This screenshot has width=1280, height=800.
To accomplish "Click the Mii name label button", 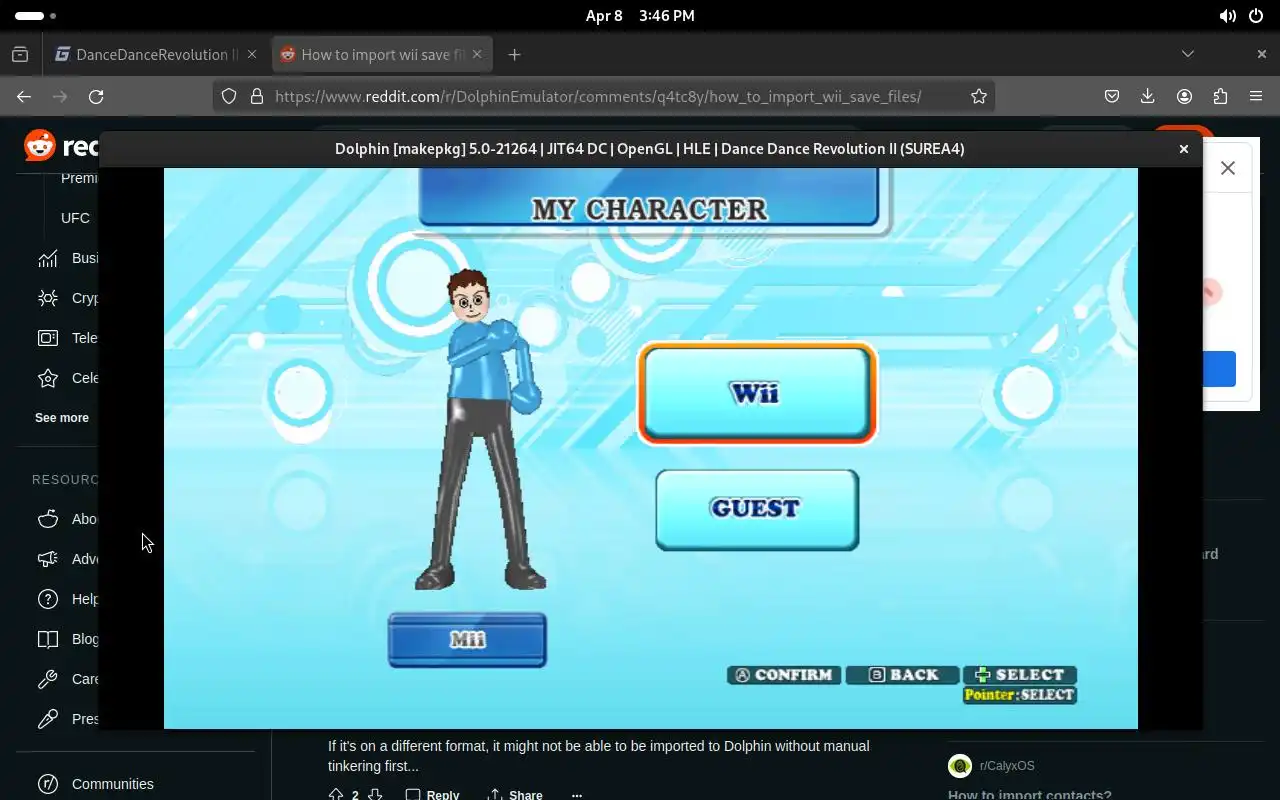I will tap(467, 640).
